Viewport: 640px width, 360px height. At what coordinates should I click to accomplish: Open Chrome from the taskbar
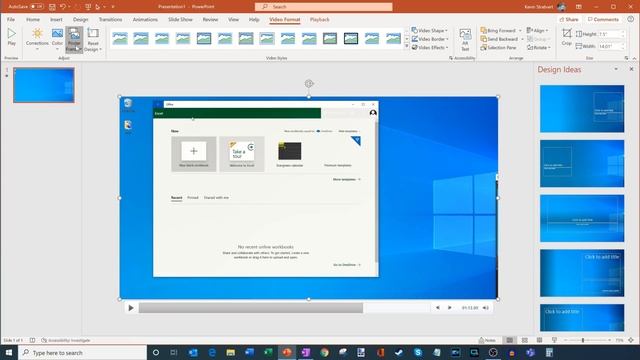pos(324,352)
